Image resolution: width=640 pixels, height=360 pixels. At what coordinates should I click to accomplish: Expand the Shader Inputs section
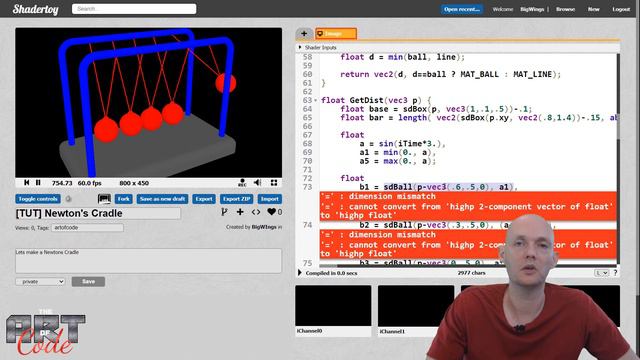(318, 47)
